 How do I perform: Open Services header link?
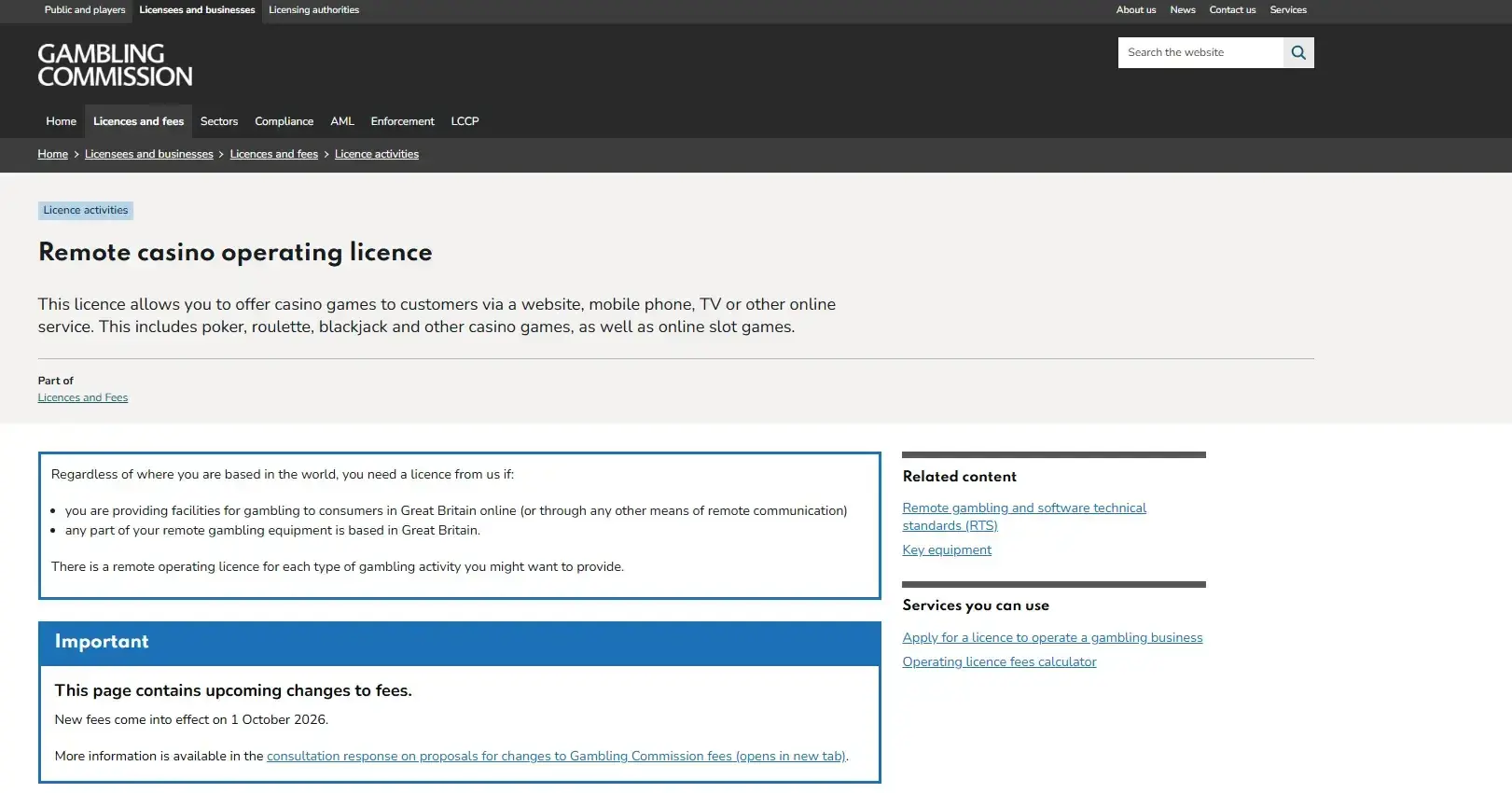(x=1288, y=10)
